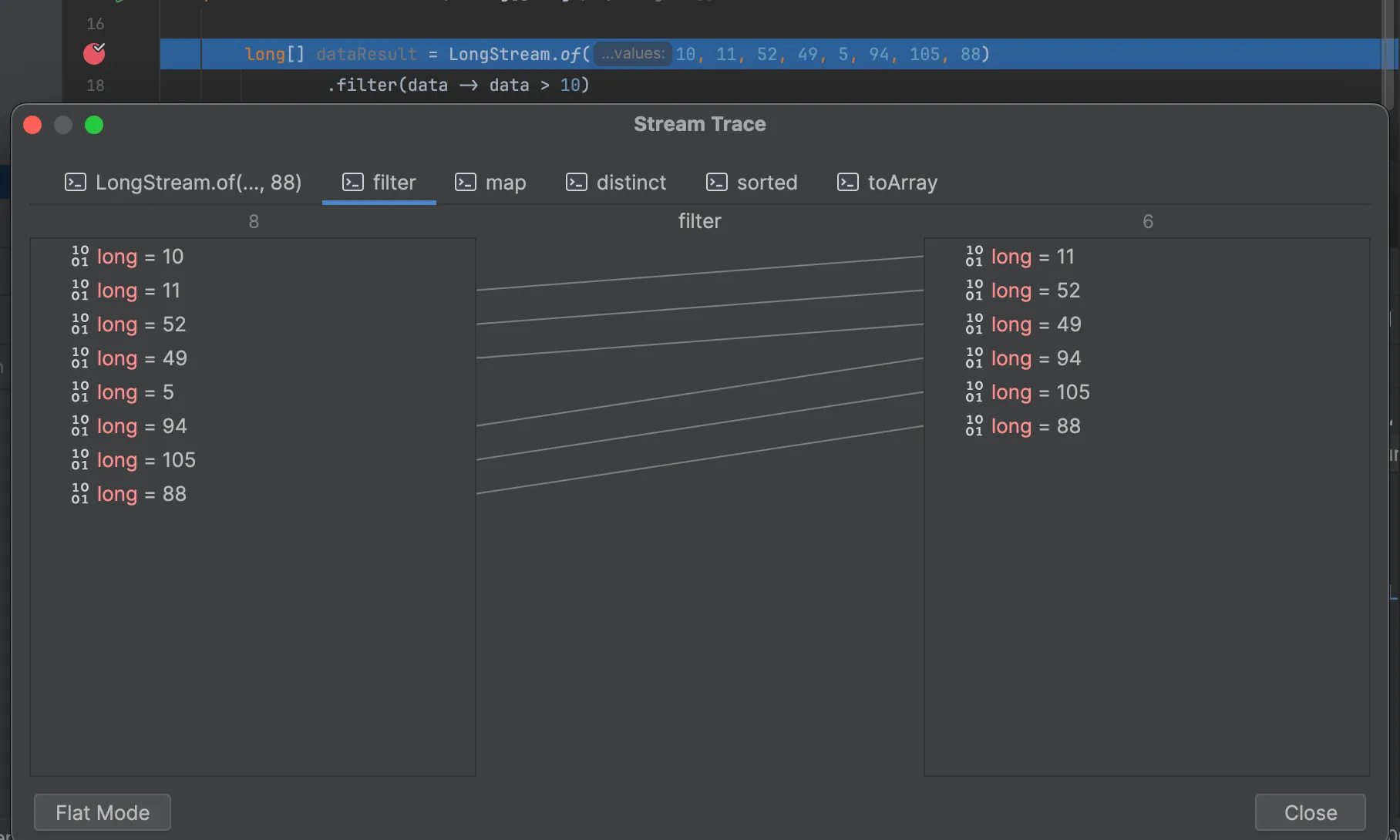
Task: Click the terminal icon on LongStream.of tab
Action: 75,183
